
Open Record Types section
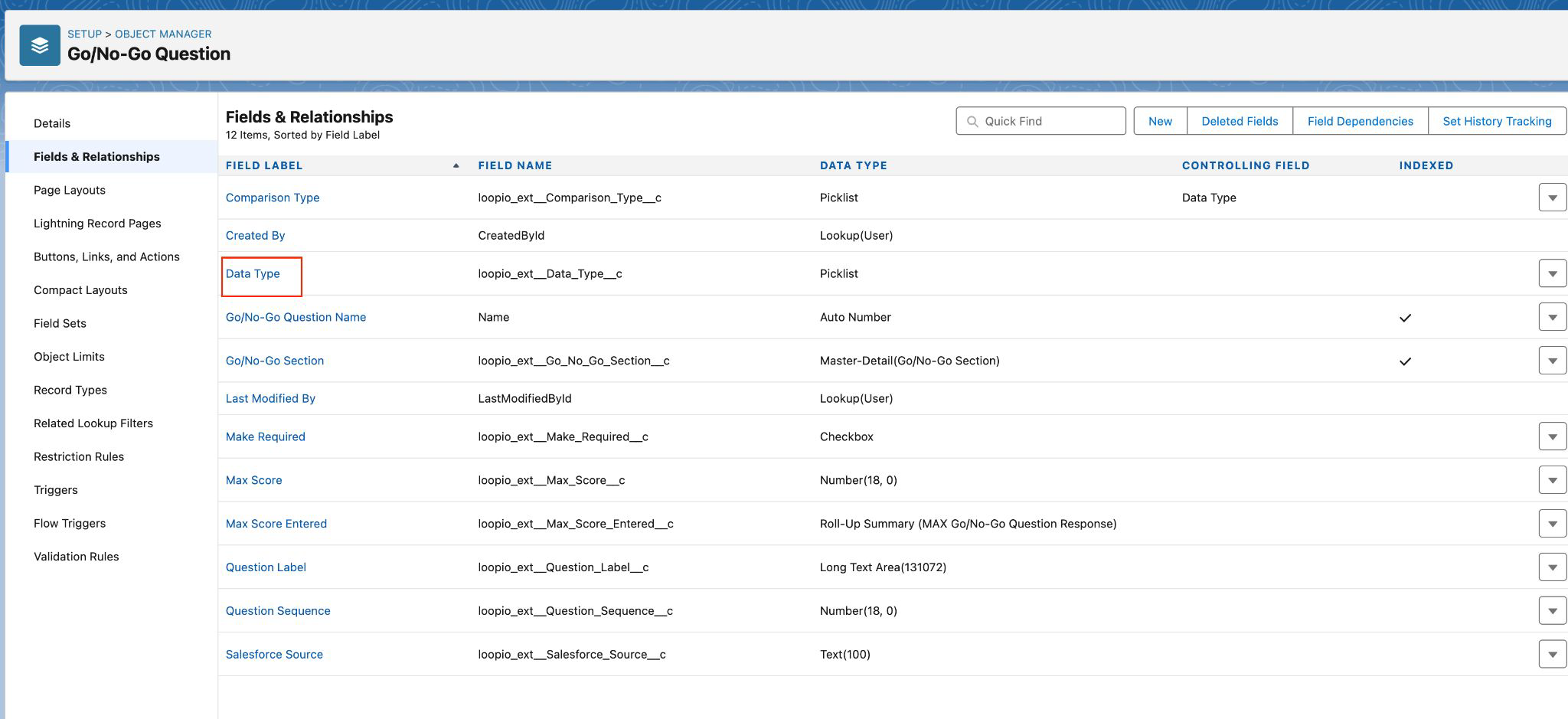point(70,390)
